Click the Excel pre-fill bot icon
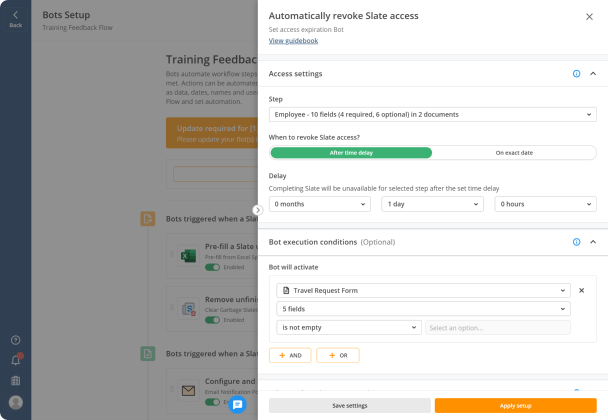608x420 pixels. tap(188, 256)
